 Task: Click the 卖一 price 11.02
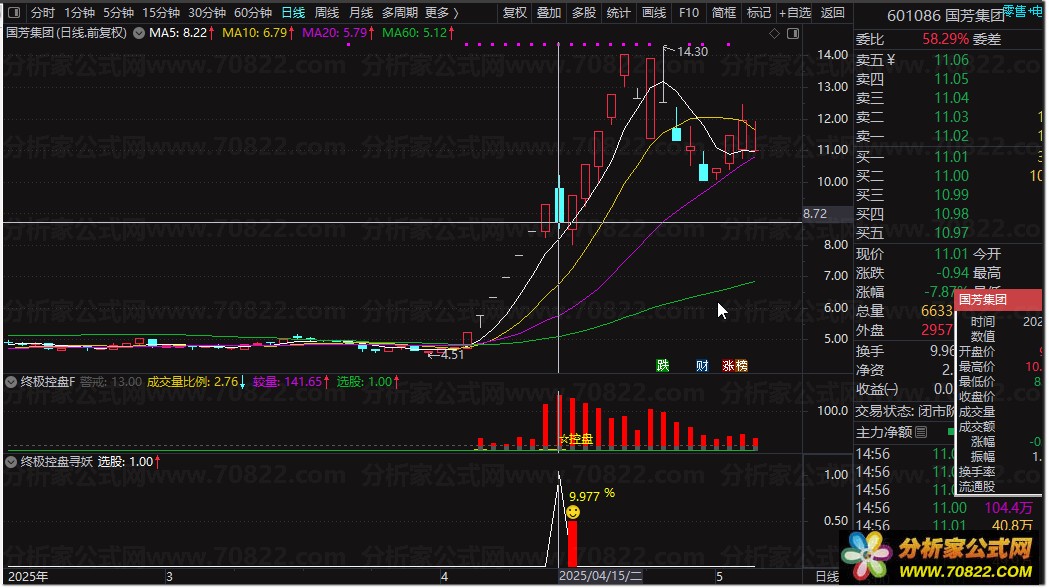click(951, 136)
